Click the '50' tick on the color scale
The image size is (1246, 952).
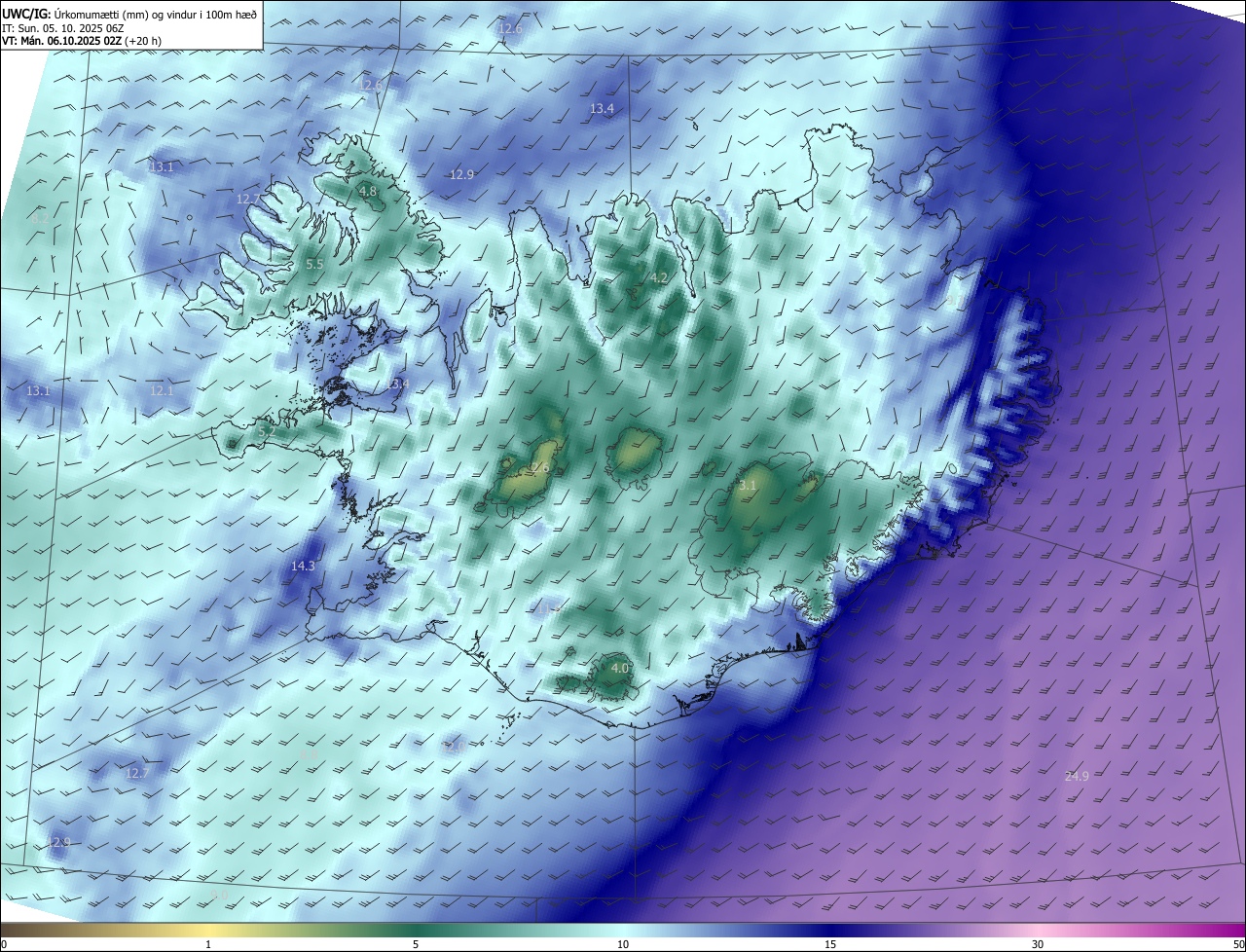[x=1238, y=944]
